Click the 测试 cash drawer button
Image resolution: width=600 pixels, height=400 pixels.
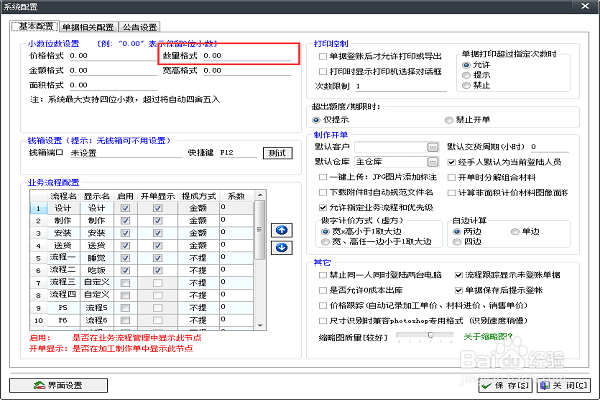tap(278, 153)
